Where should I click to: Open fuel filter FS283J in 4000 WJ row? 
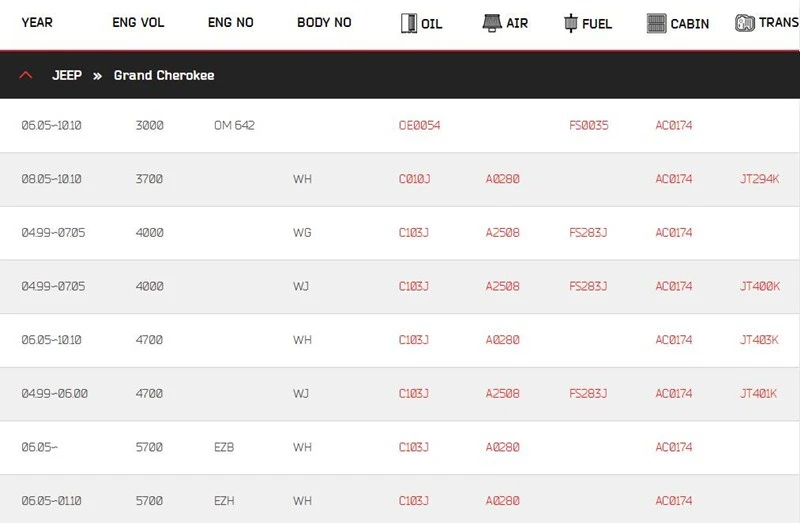click(x=588, y=286)
